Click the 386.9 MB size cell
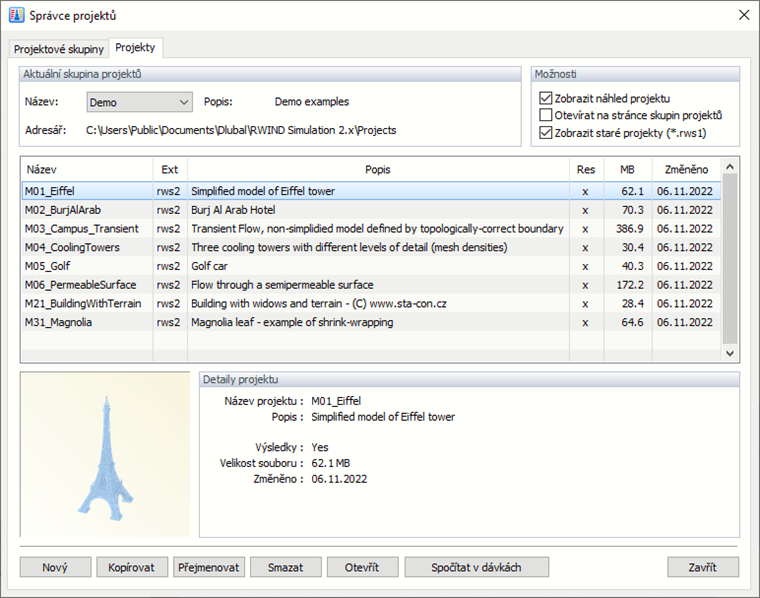The height and width of the screenshot is (598, 760). 630,229
